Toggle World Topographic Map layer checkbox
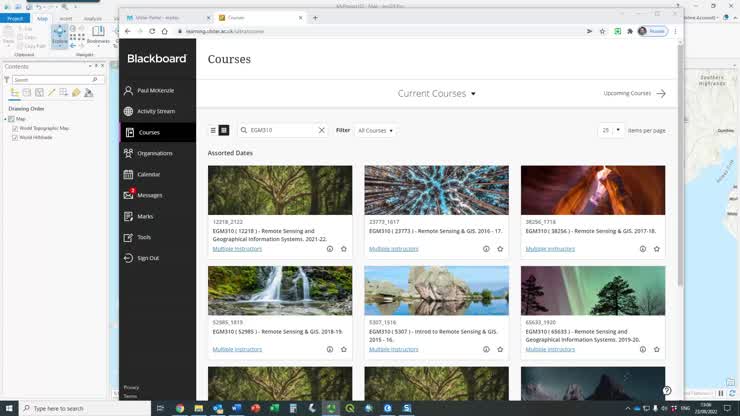Screen dimensions: 740x416 click(x=15, y=128)
